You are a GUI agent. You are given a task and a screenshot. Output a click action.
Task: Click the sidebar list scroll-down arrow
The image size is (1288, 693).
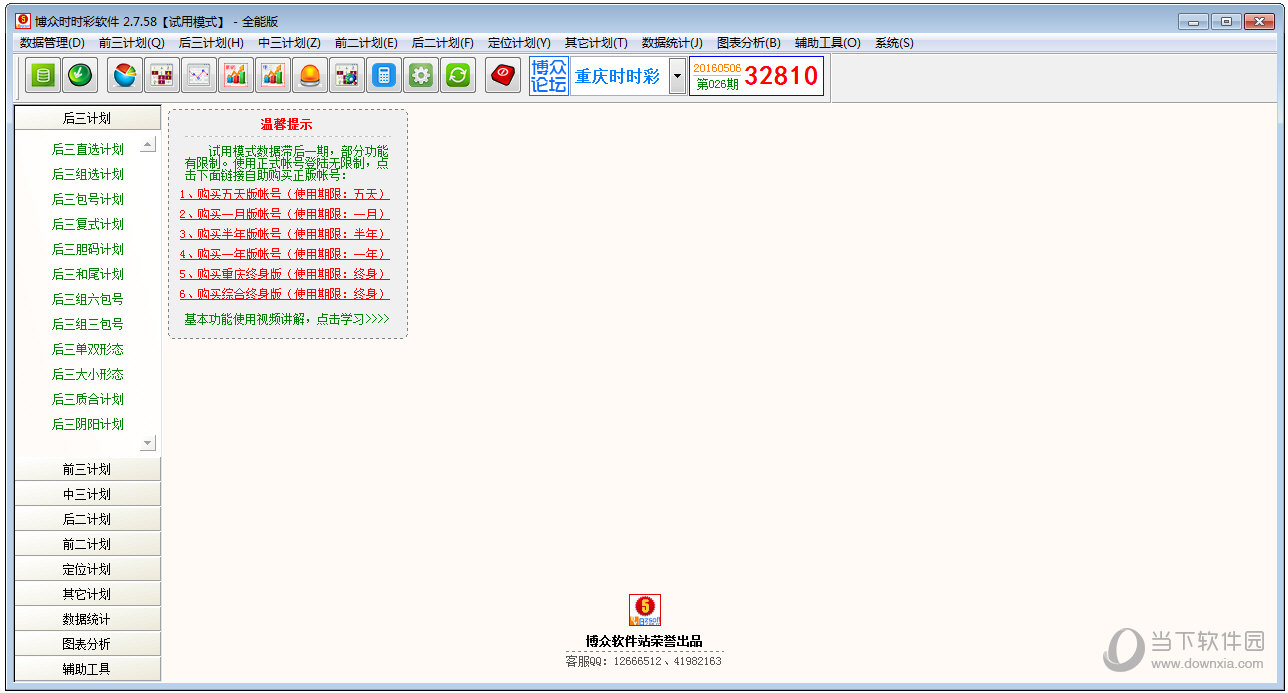click(148, 442)
